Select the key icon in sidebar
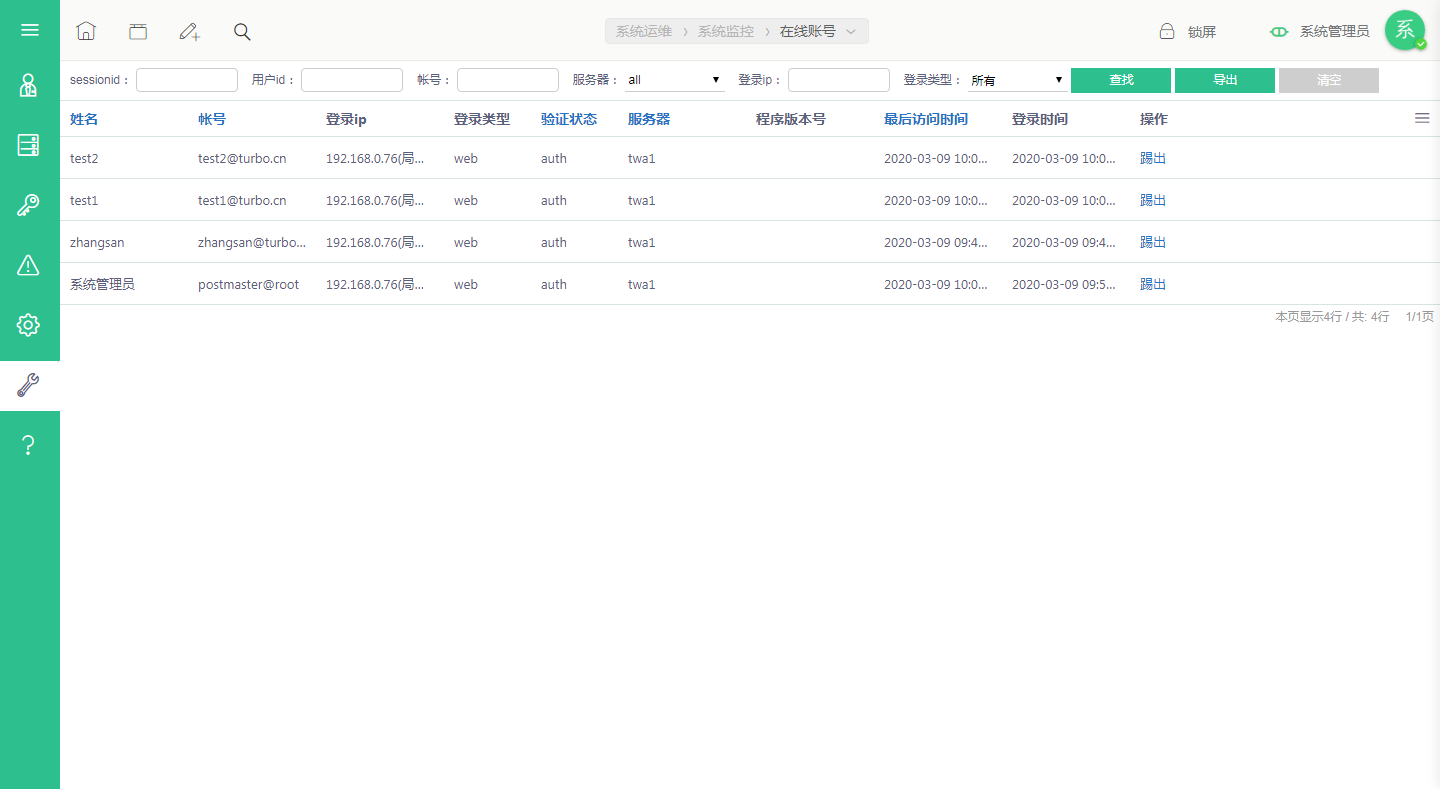Viewport: 1440px width, 789px height. pyautogui.click(x=29, y=206)
